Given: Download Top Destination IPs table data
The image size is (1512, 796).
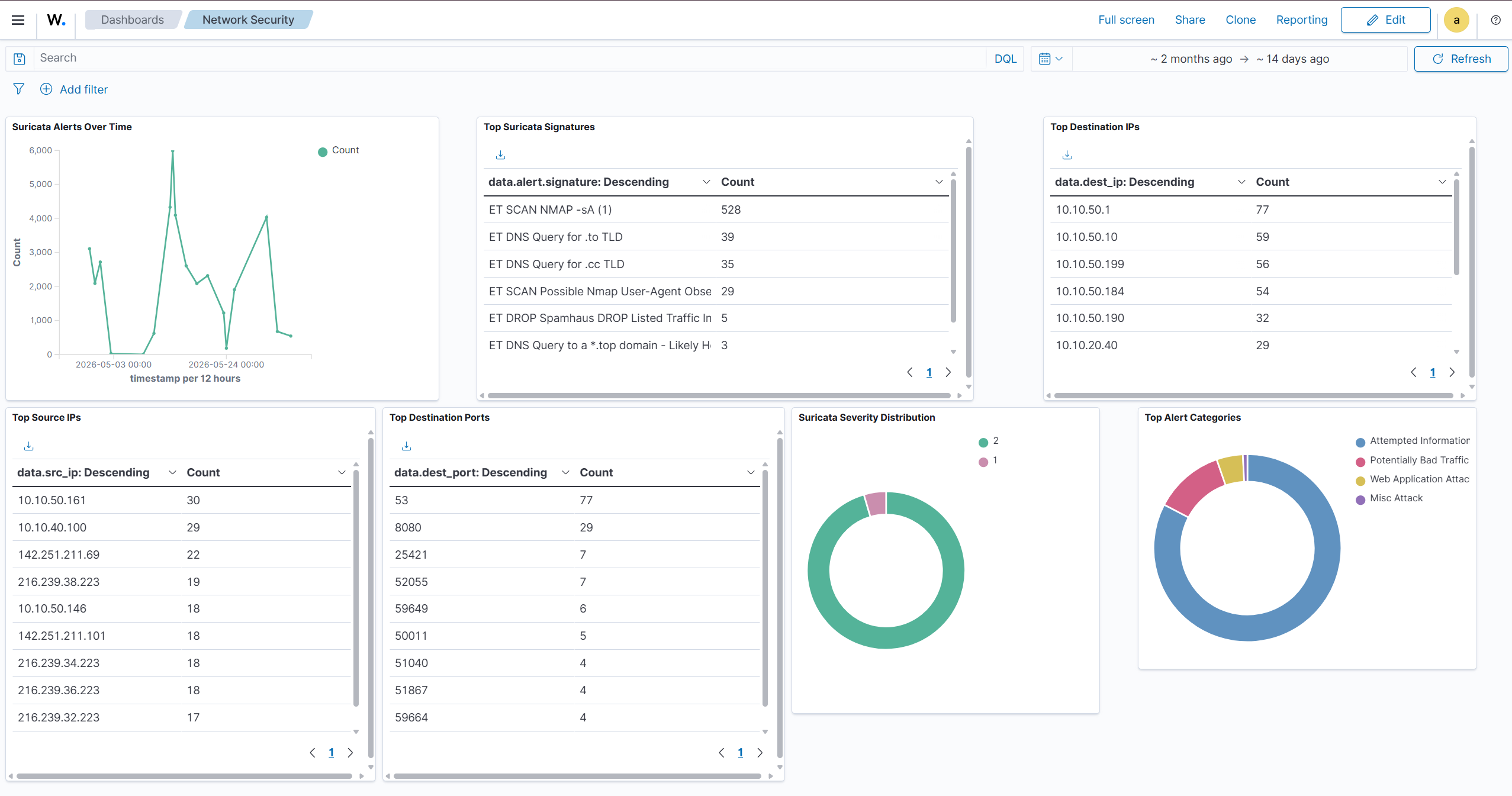Looking at the screenshot, I should pyautogui.click(x=1067, y=155).
